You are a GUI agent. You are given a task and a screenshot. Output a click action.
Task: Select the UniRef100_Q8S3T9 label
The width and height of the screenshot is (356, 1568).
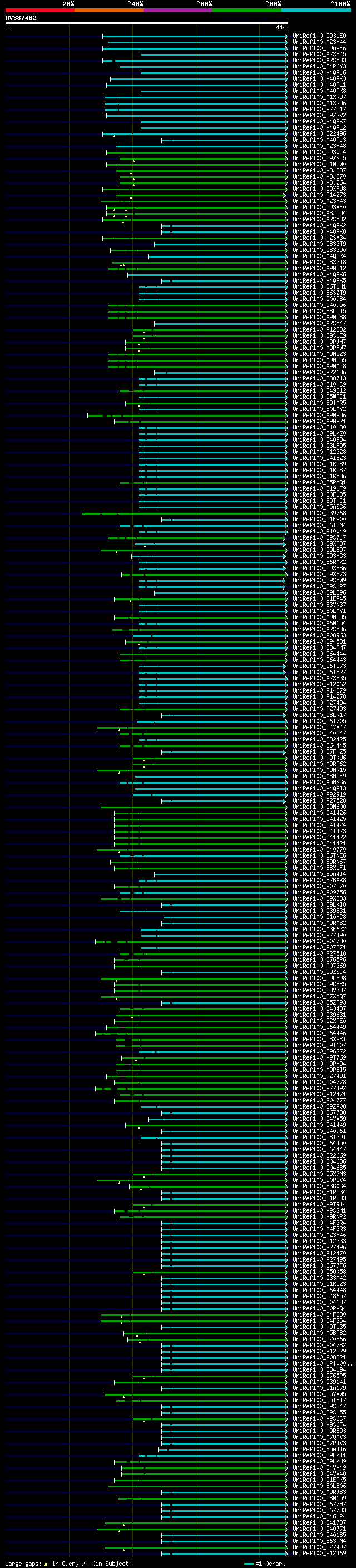coord(319,244)
